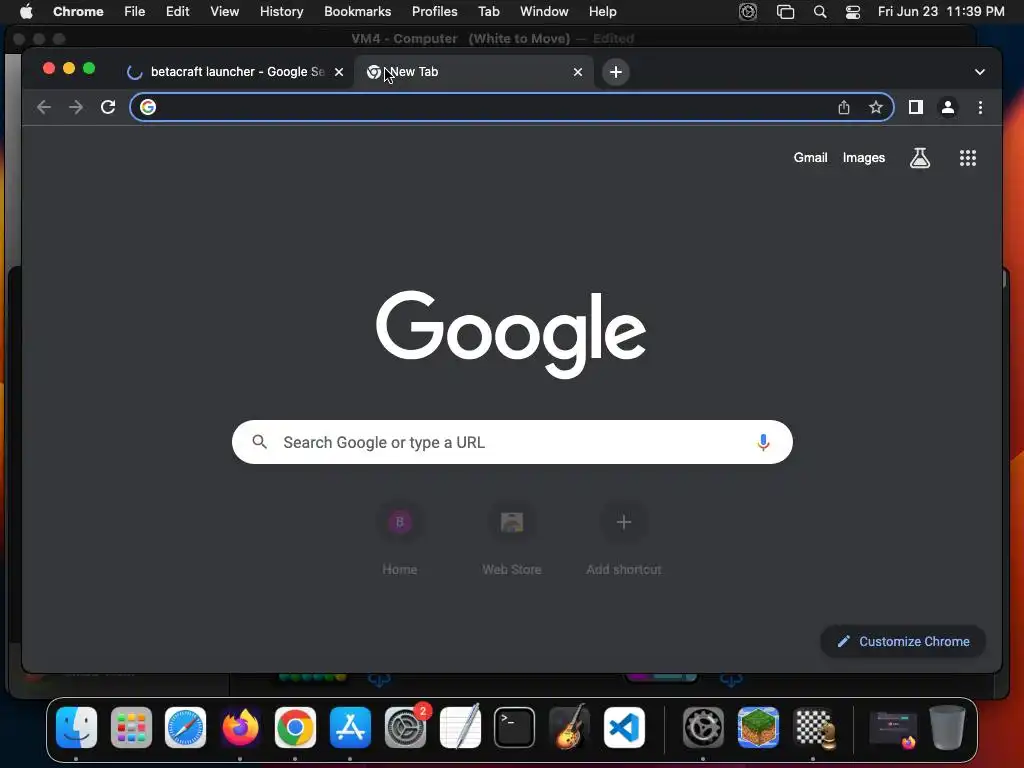Open App Store from the Dock
1024x768 pixels.
pos(350,728)
